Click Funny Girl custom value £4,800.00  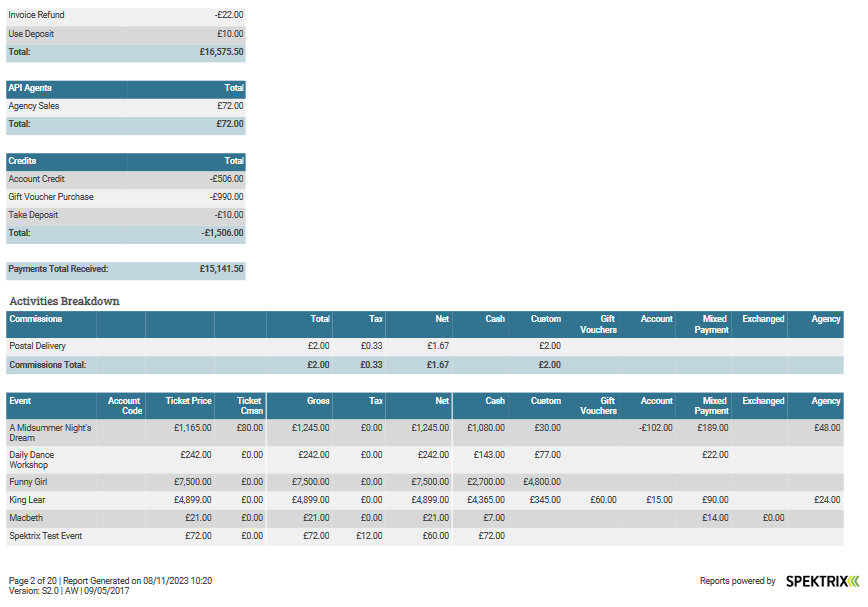[542, 482]
